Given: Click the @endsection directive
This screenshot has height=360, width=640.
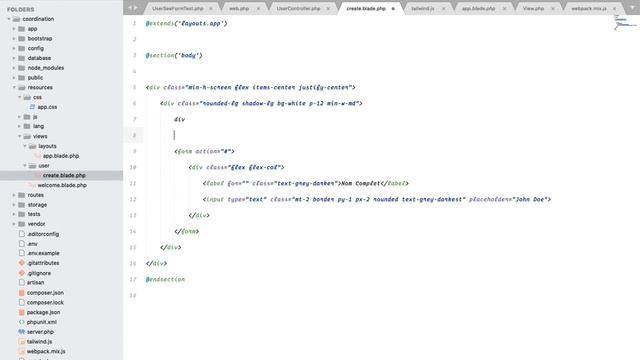Looking at the screenshot, I should (165, 279).
